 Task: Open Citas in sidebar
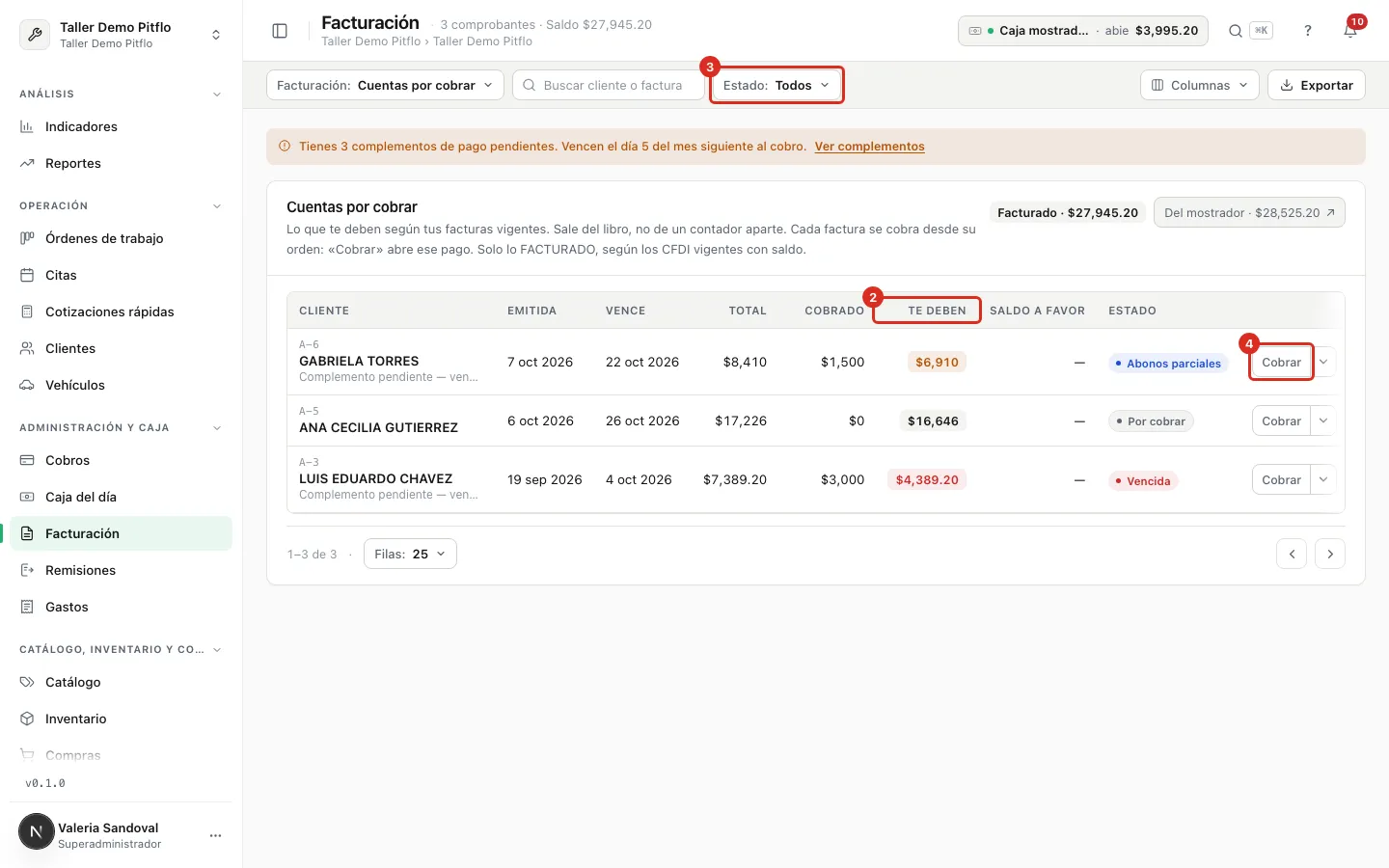(121, 275)
